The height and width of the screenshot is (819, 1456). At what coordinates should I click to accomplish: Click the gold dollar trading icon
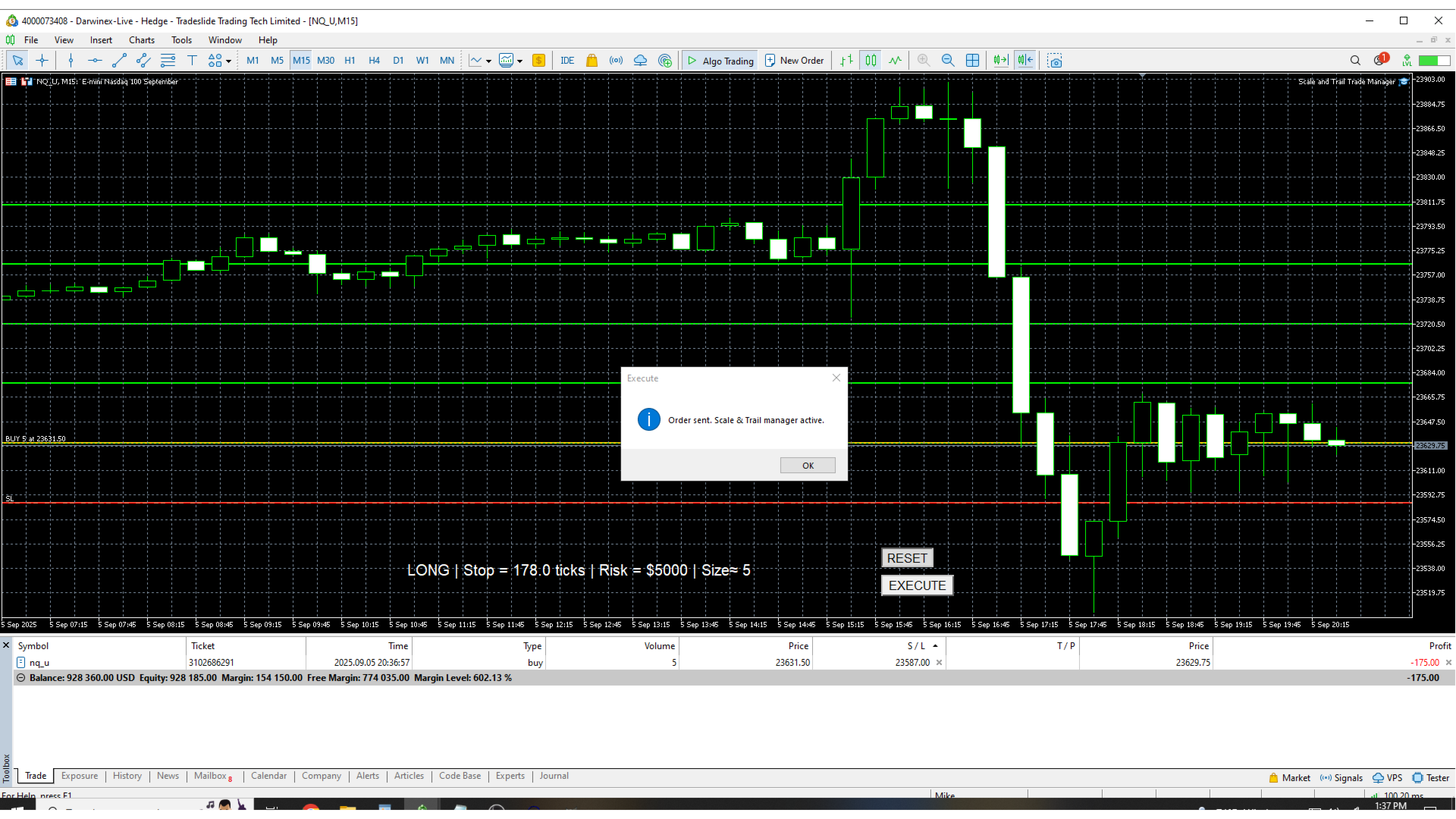pyautogui.click(x=539, y=61)
